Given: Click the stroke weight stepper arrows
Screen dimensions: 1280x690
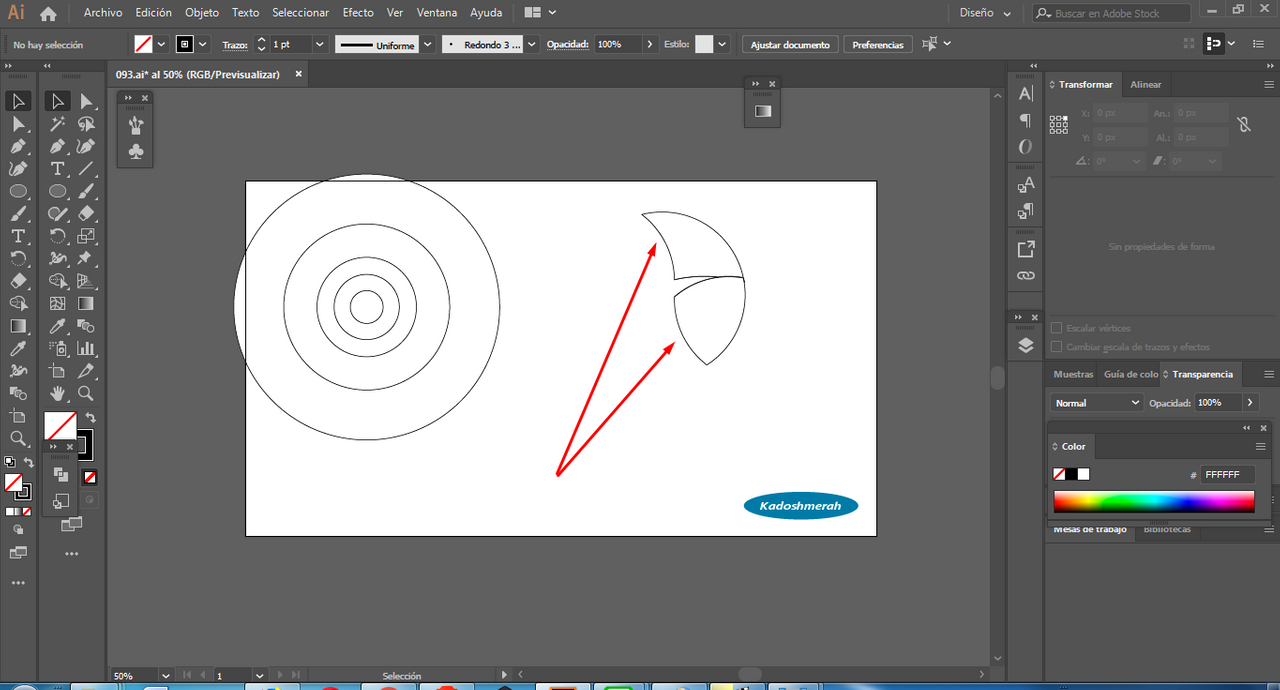Looking at the screenshot, I should (x=262, y=45).
